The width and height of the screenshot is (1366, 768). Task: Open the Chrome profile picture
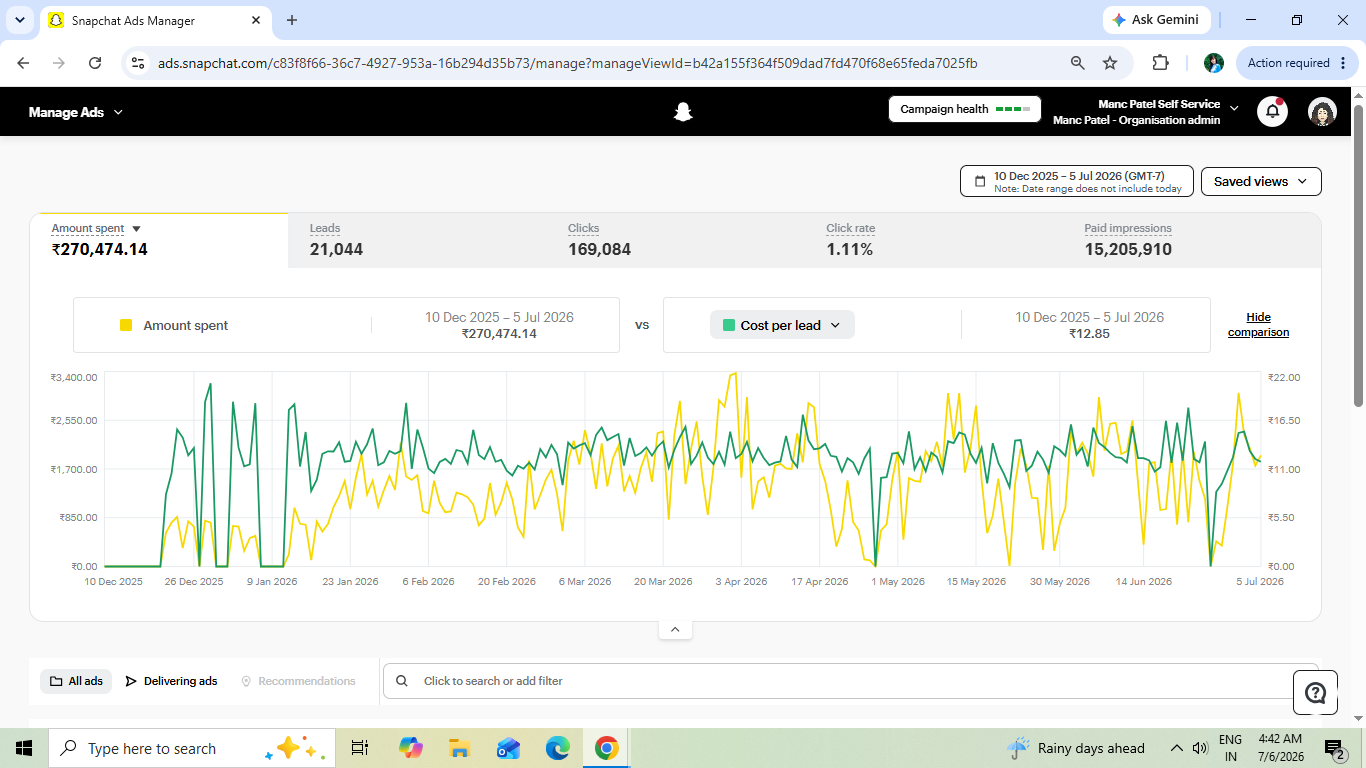coord(1214,63)
